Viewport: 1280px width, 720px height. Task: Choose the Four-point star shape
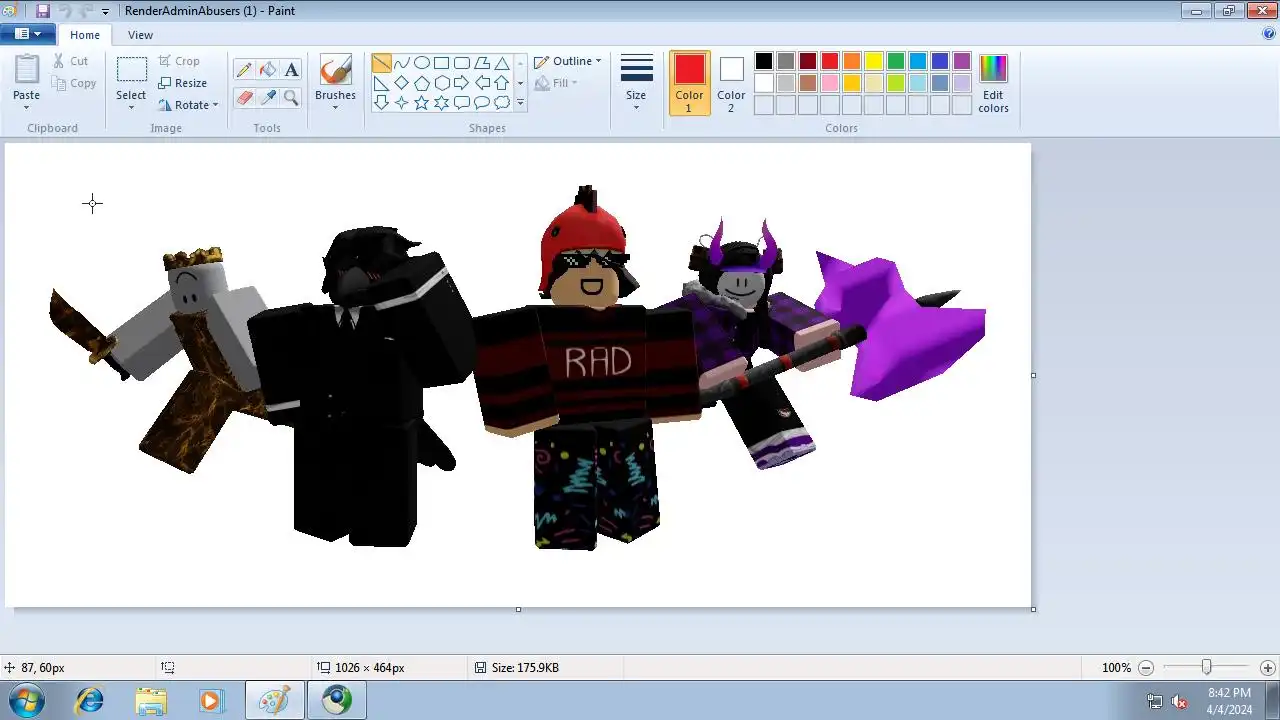tap(401, 103)
